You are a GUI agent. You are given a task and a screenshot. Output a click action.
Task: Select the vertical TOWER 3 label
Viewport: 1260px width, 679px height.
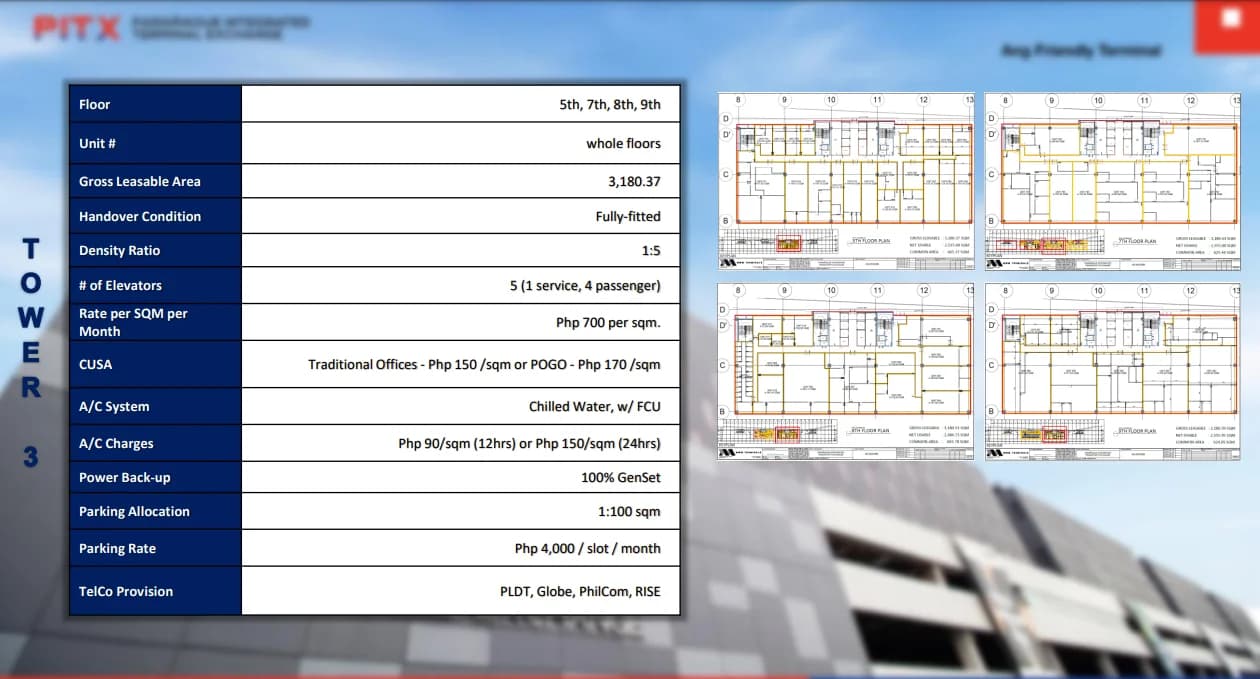tap(31, 353)
